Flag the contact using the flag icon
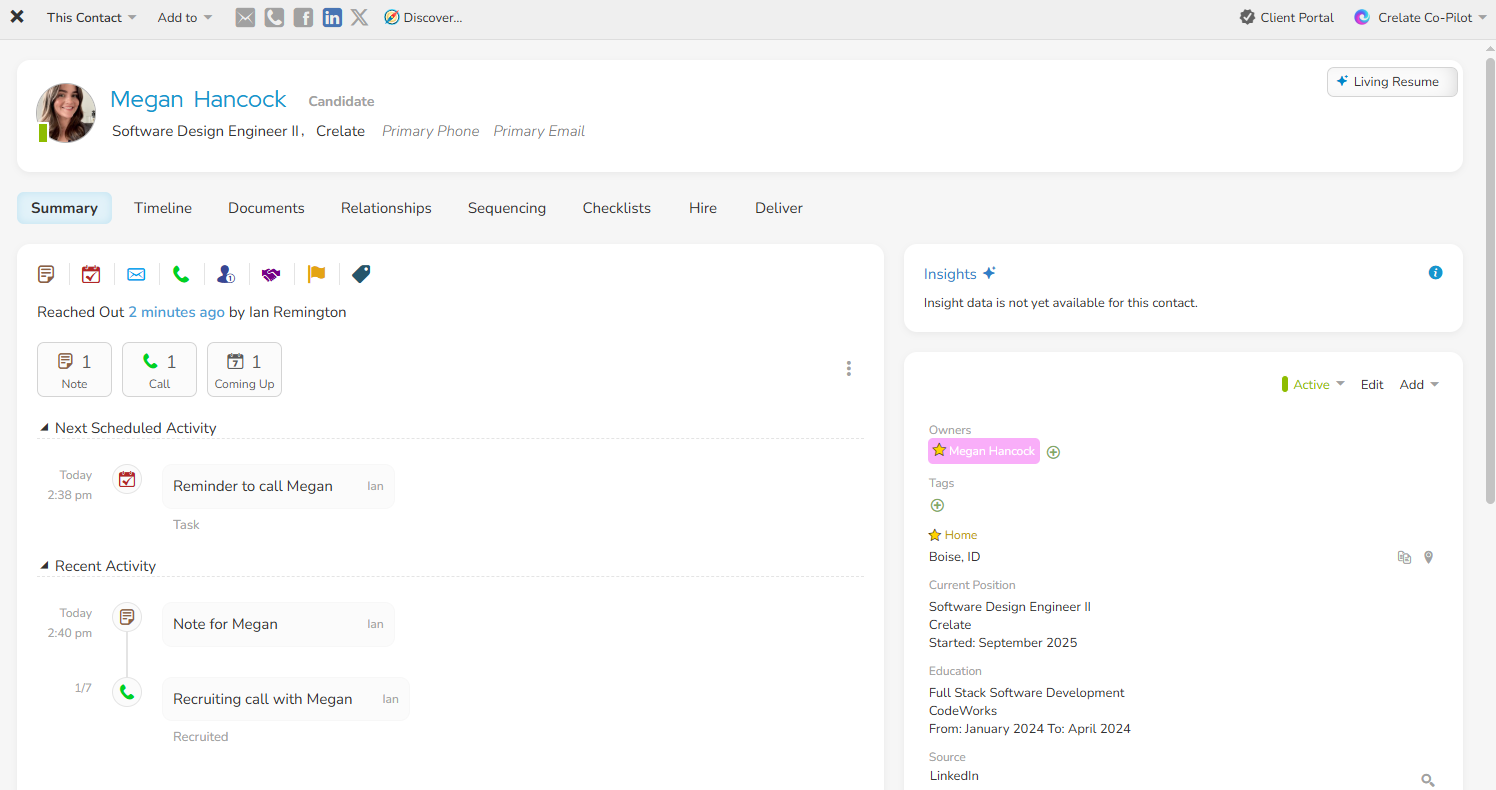This screenshot has height=790, width=1496. [x=316, y=273]
